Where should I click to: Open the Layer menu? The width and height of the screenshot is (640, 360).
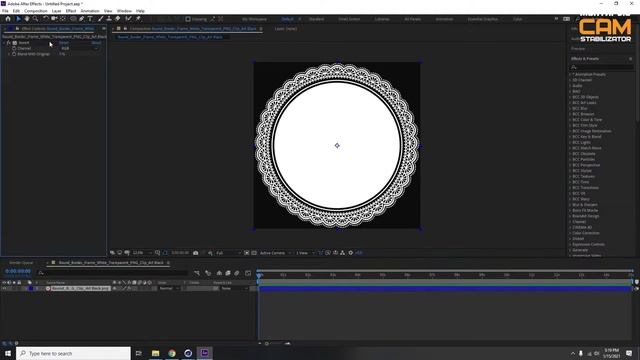point(57,11)
